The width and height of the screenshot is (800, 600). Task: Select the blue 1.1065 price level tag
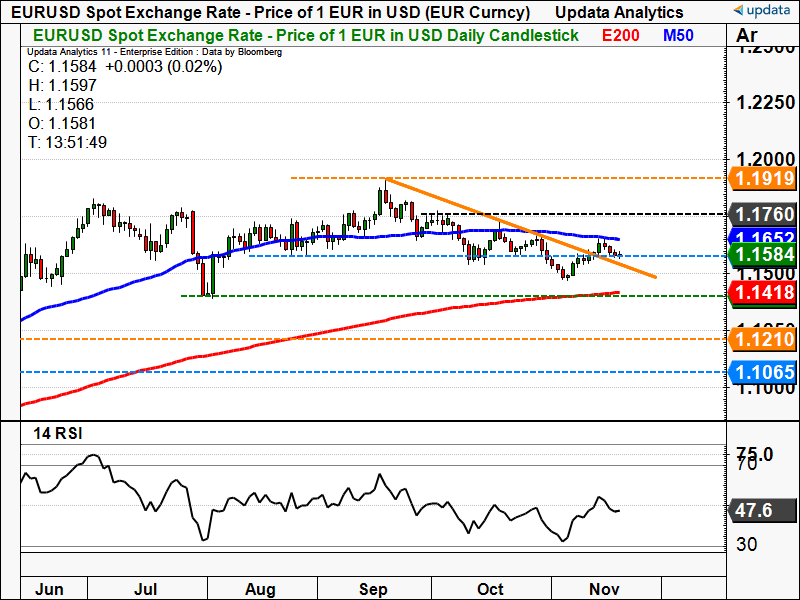[x=763, y=372]
